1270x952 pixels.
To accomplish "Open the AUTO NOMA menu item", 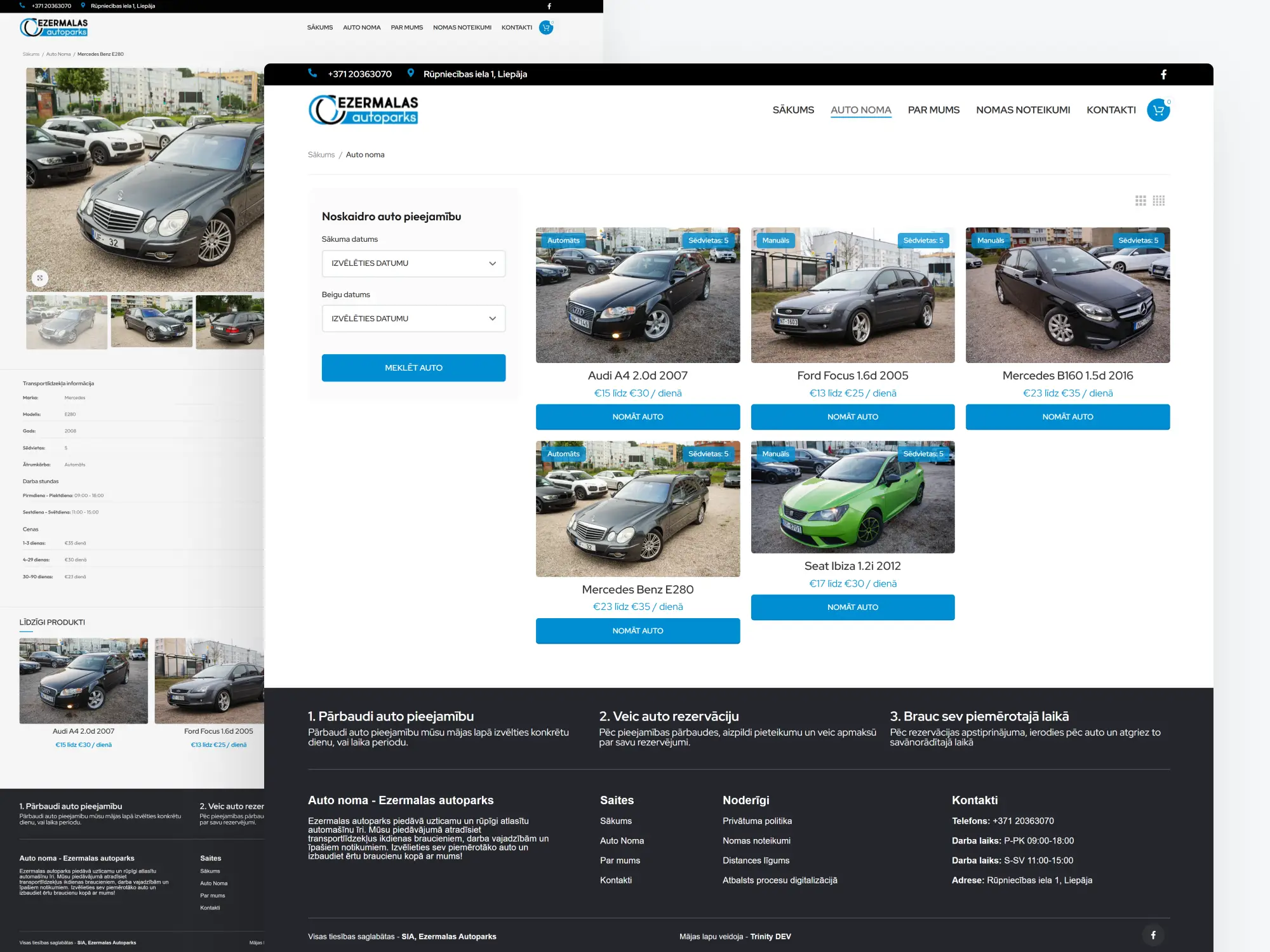I will (861, 109).
